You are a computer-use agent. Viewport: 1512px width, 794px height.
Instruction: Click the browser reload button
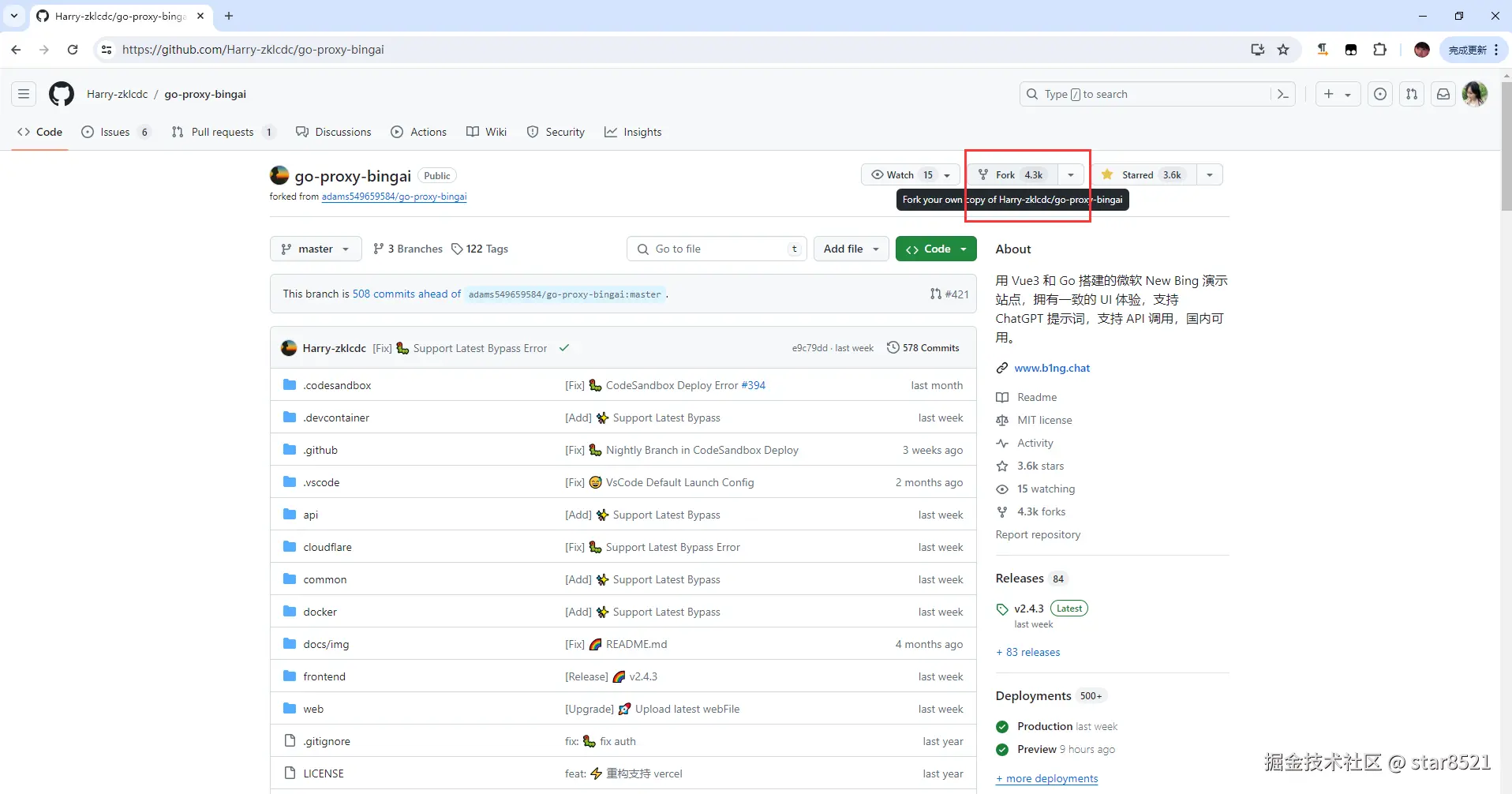(73, 50)
